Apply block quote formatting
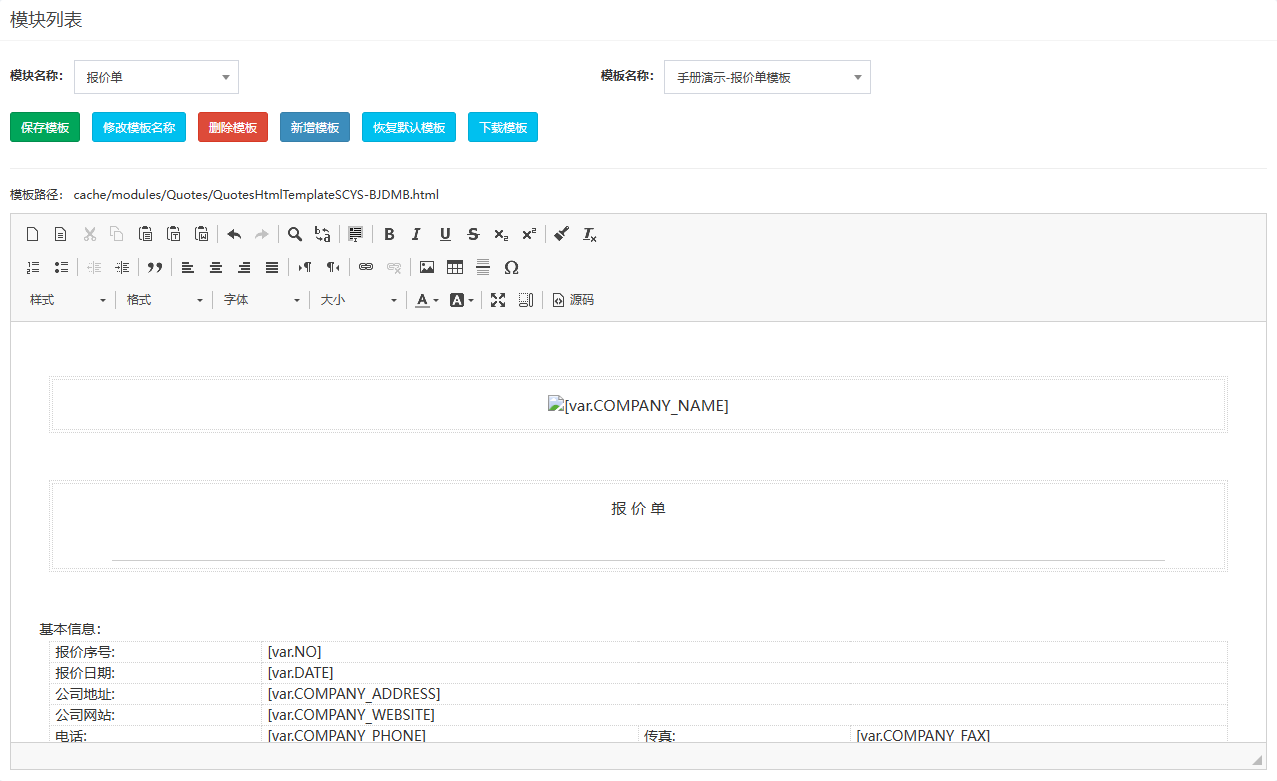 coord(155,268)
